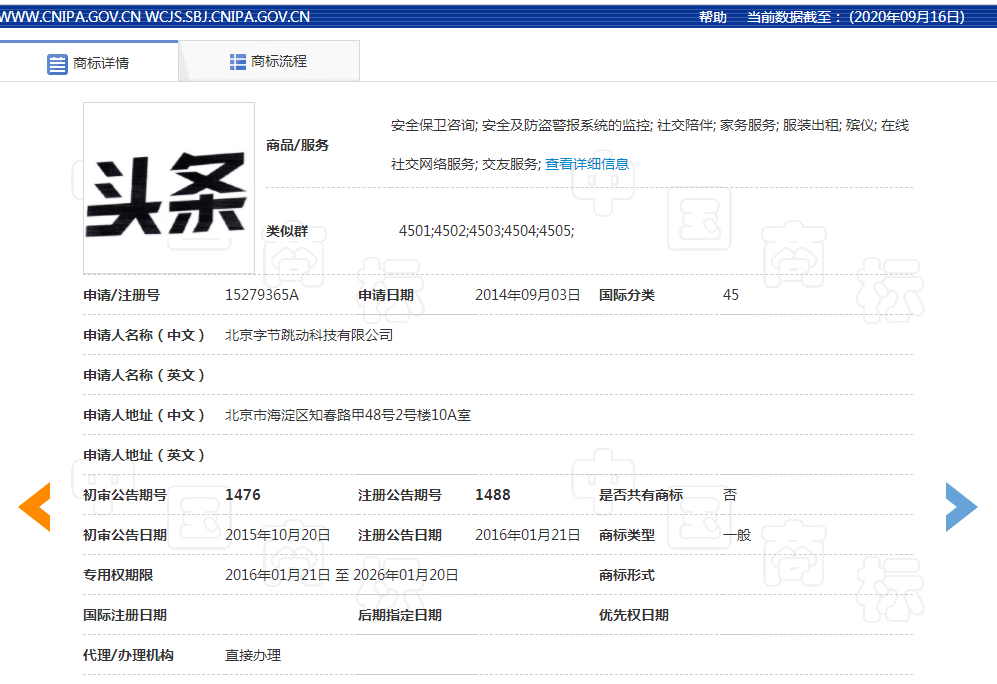The image size is (997, 684).
Task: Click the 商标形式 label
Action: point(627,575)
